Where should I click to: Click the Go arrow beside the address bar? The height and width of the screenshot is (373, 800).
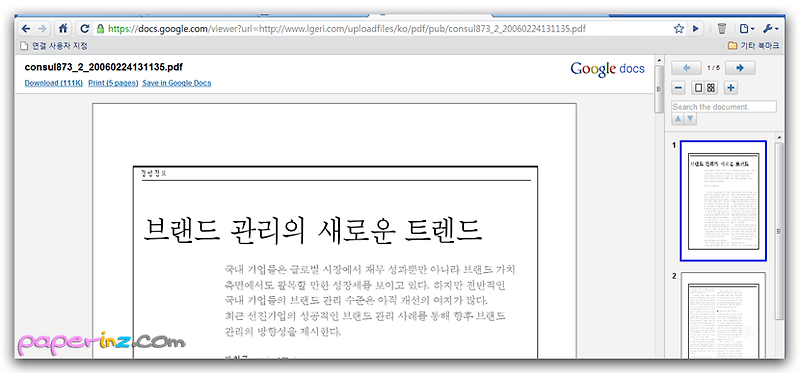(x=695, y=29)
